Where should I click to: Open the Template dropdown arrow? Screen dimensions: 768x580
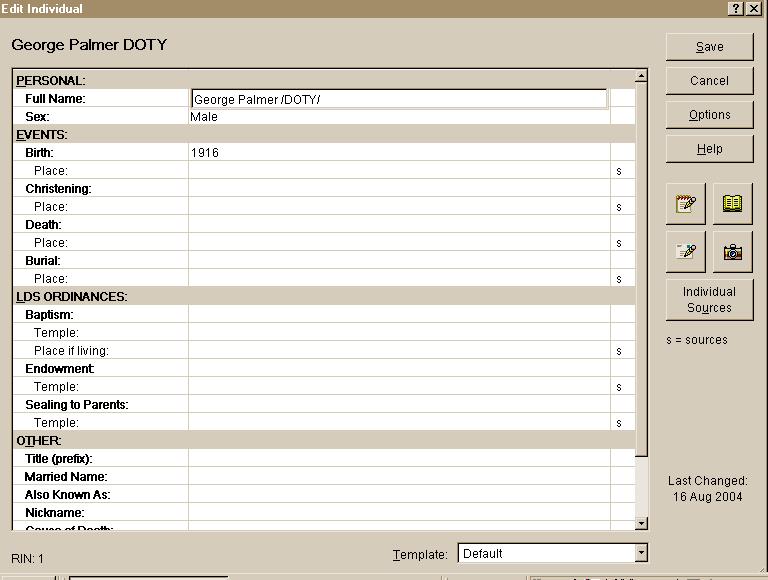click(x=641, y=553)
